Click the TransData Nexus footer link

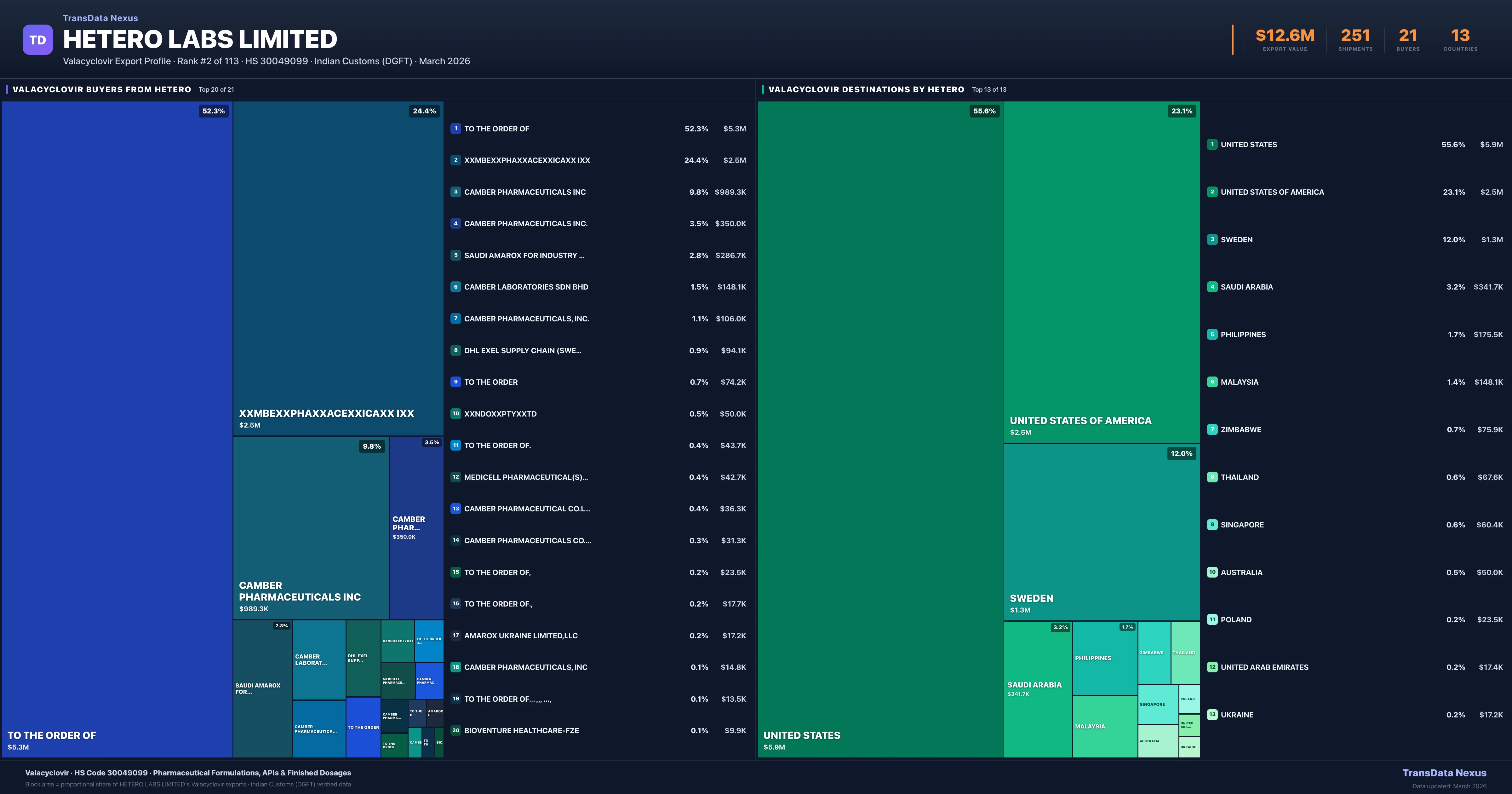point(1444,773)
